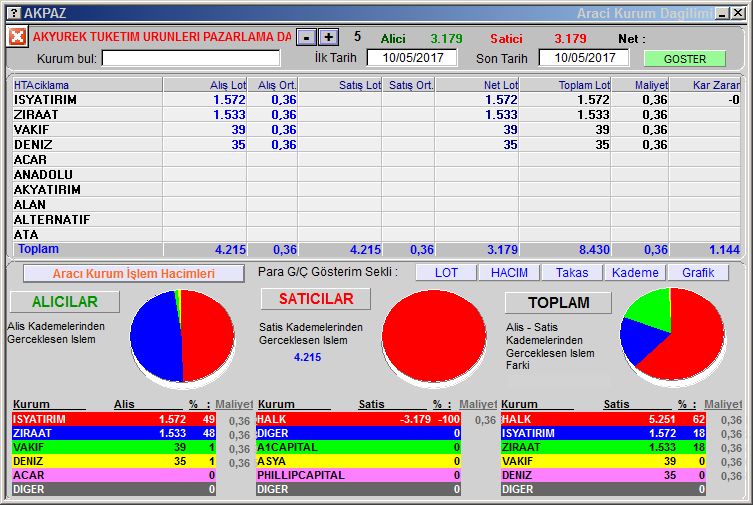Click pink ACAR row in buyers list
This screenshot has width=753, height=505.
[x=114, y=475]
